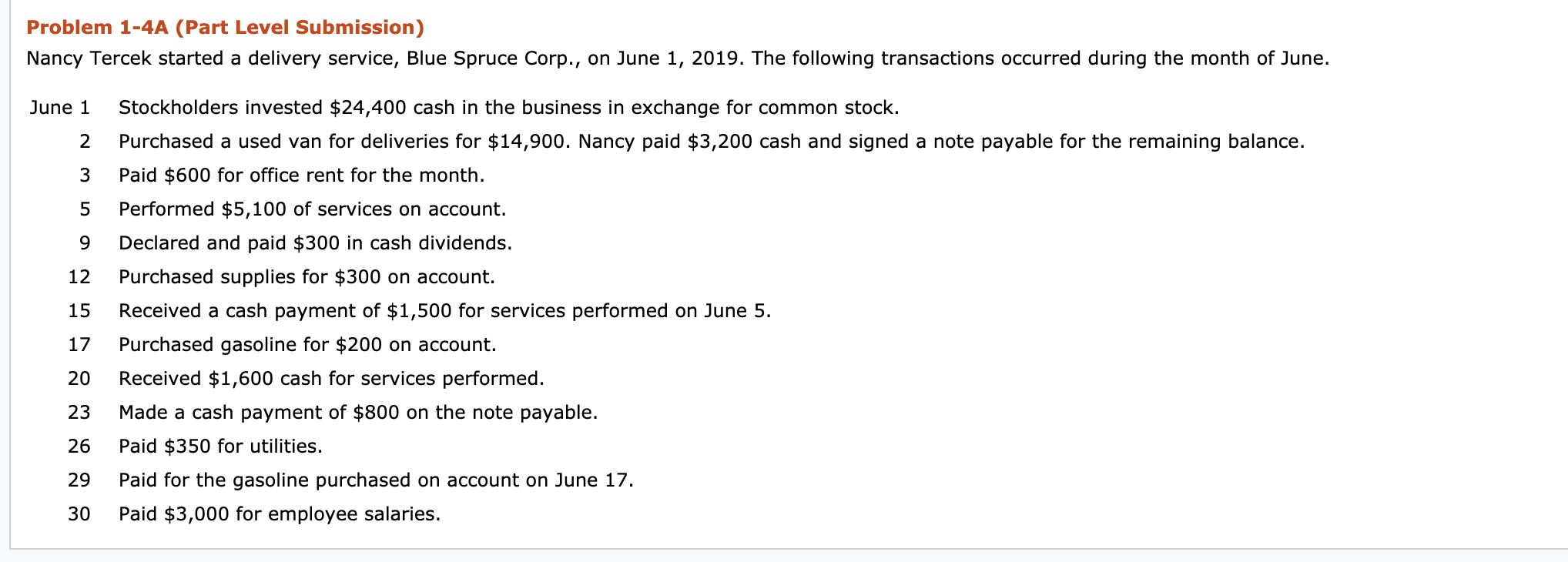Click the Purchased gasoline for $200 line

pyautogui.click(x=308, y=345)
